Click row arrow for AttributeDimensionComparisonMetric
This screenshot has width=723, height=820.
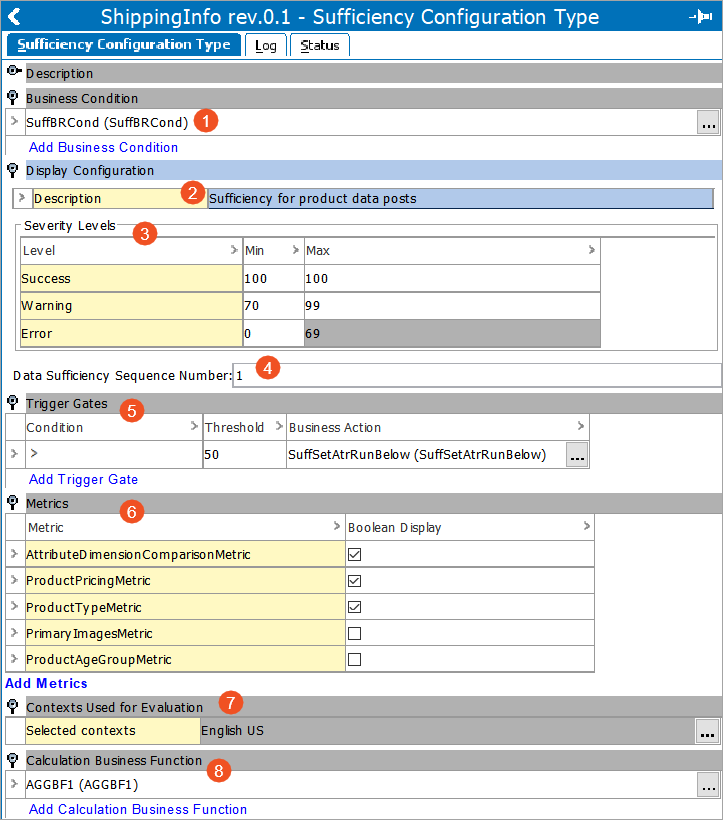click(x=14, y=553)
